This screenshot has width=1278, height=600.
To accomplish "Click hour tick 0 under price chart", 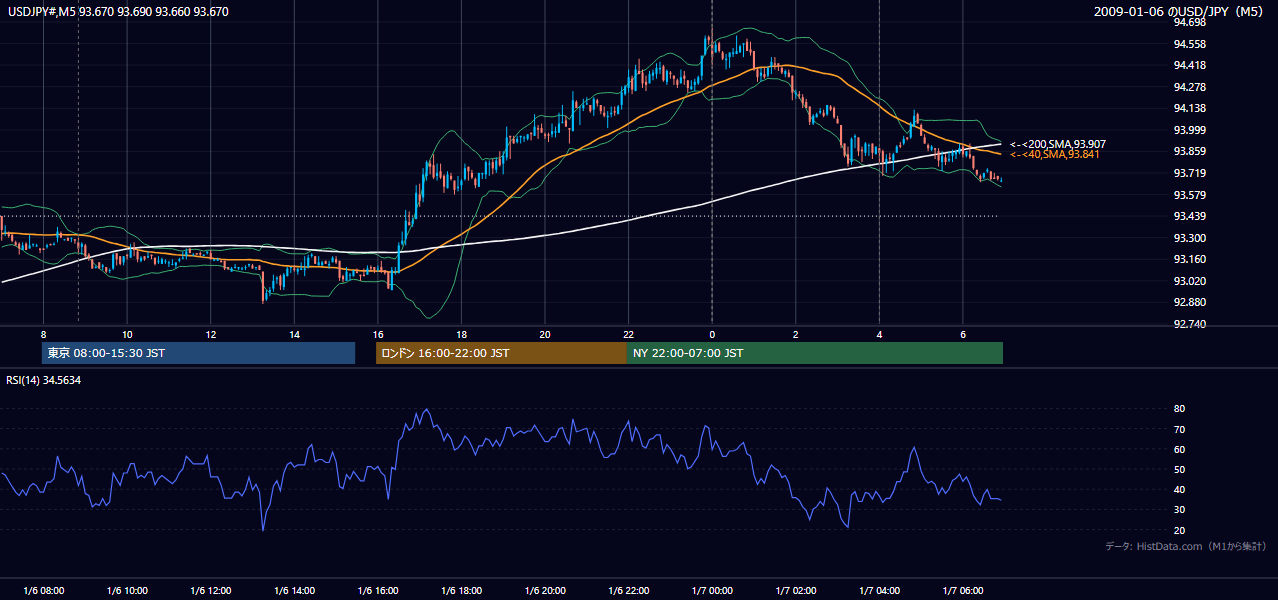I will (x=712, y=334).
